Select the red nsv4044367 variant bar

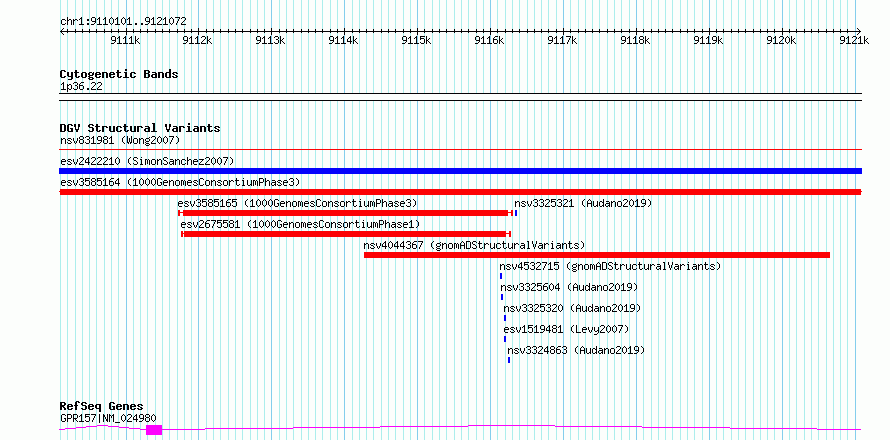coord(597,255)
